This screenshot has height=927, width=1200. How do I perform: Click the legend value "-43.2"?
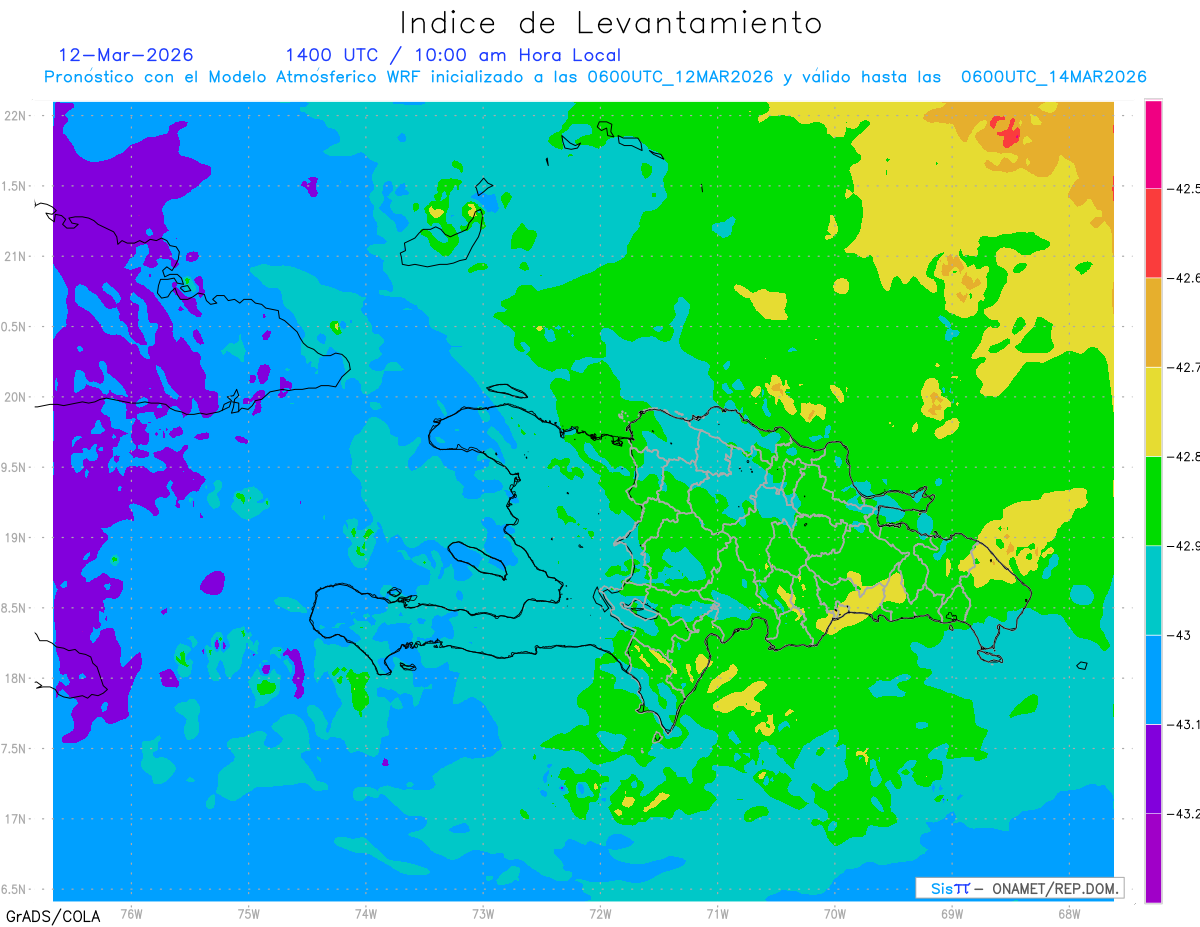click(1182, 814)
